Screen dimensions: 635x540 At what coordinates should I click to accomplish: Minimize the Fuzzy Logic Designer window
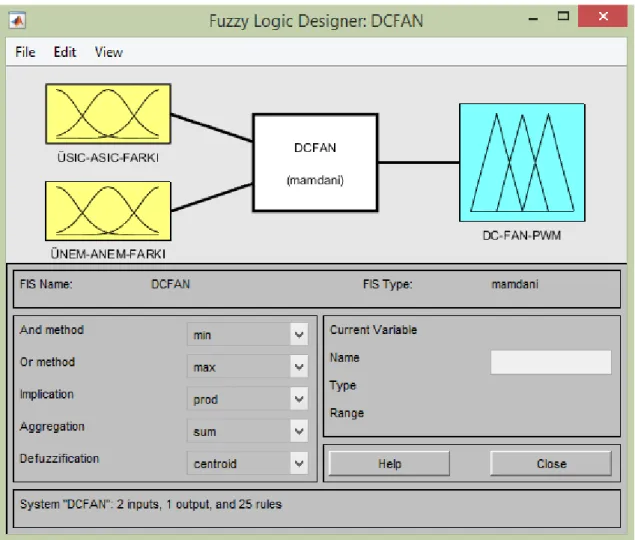pyautogui.click(x=534, y=18)
